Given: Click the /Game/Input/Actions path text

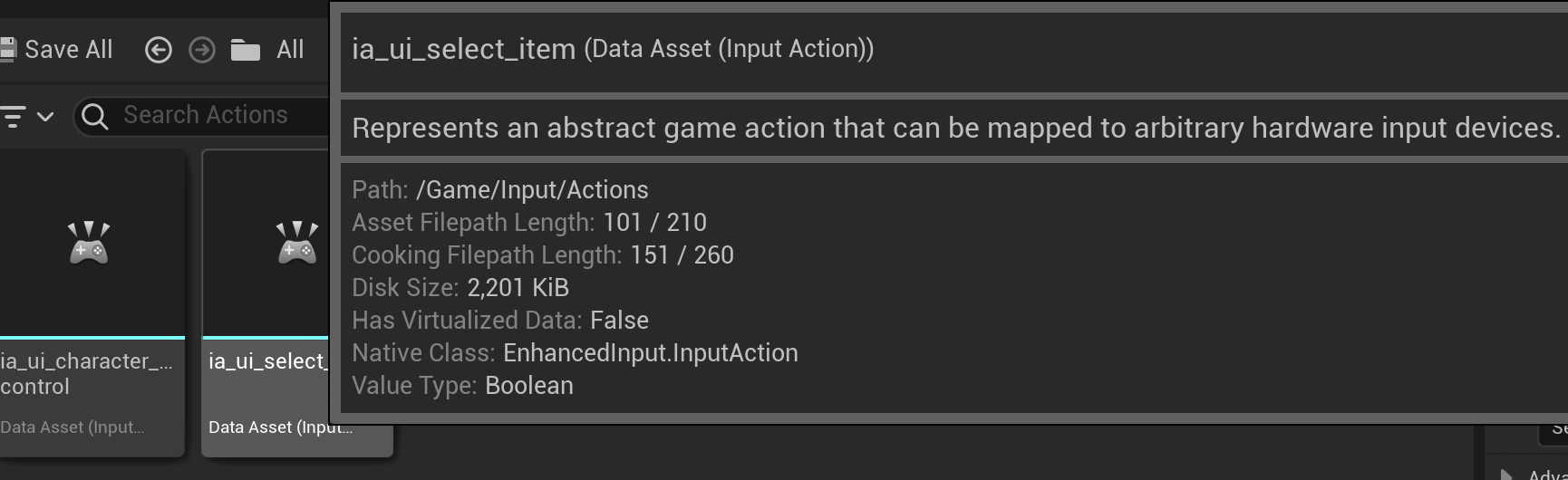Looking at the screenshot, I should 532,190.
